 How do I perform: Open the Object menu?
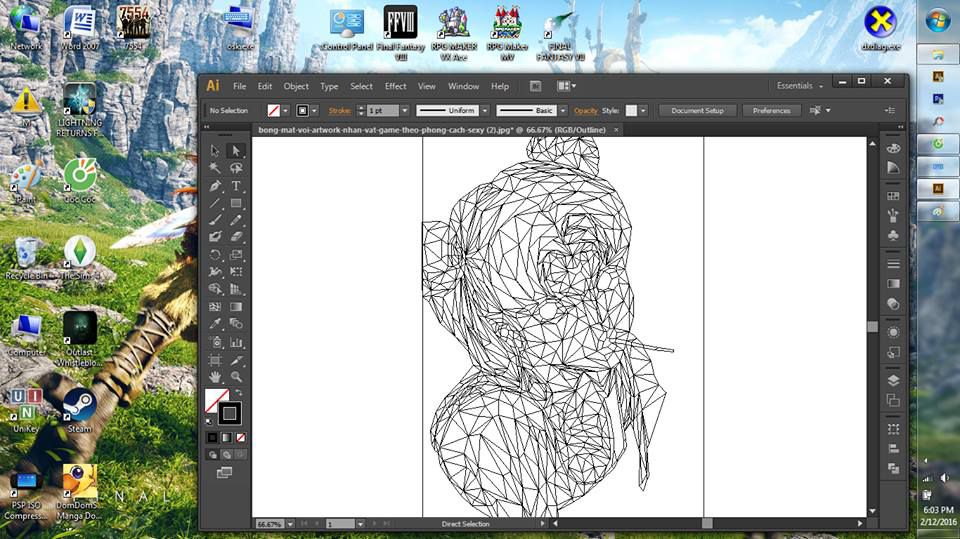(296, 86)
